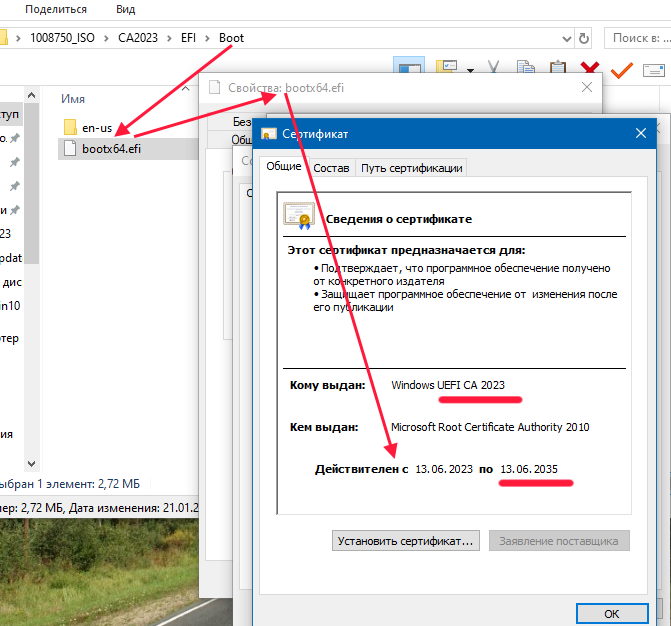The height and width of the screenshot is (626, 671).
Task: Click Windows UEFI CA 2023 issued-to value
Action: point(448,385)
